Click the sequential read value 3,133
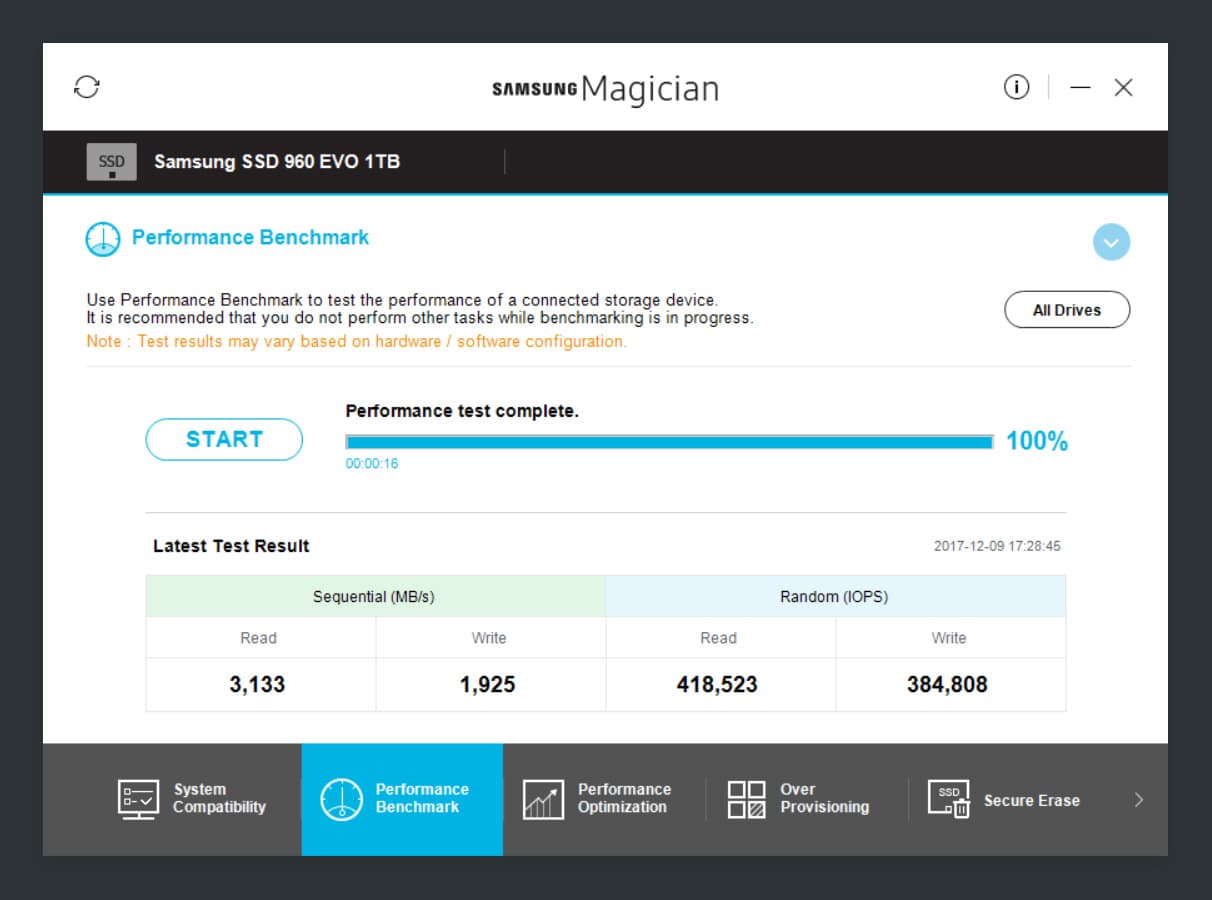The image size is (1212, 900). tap(258, 685)
